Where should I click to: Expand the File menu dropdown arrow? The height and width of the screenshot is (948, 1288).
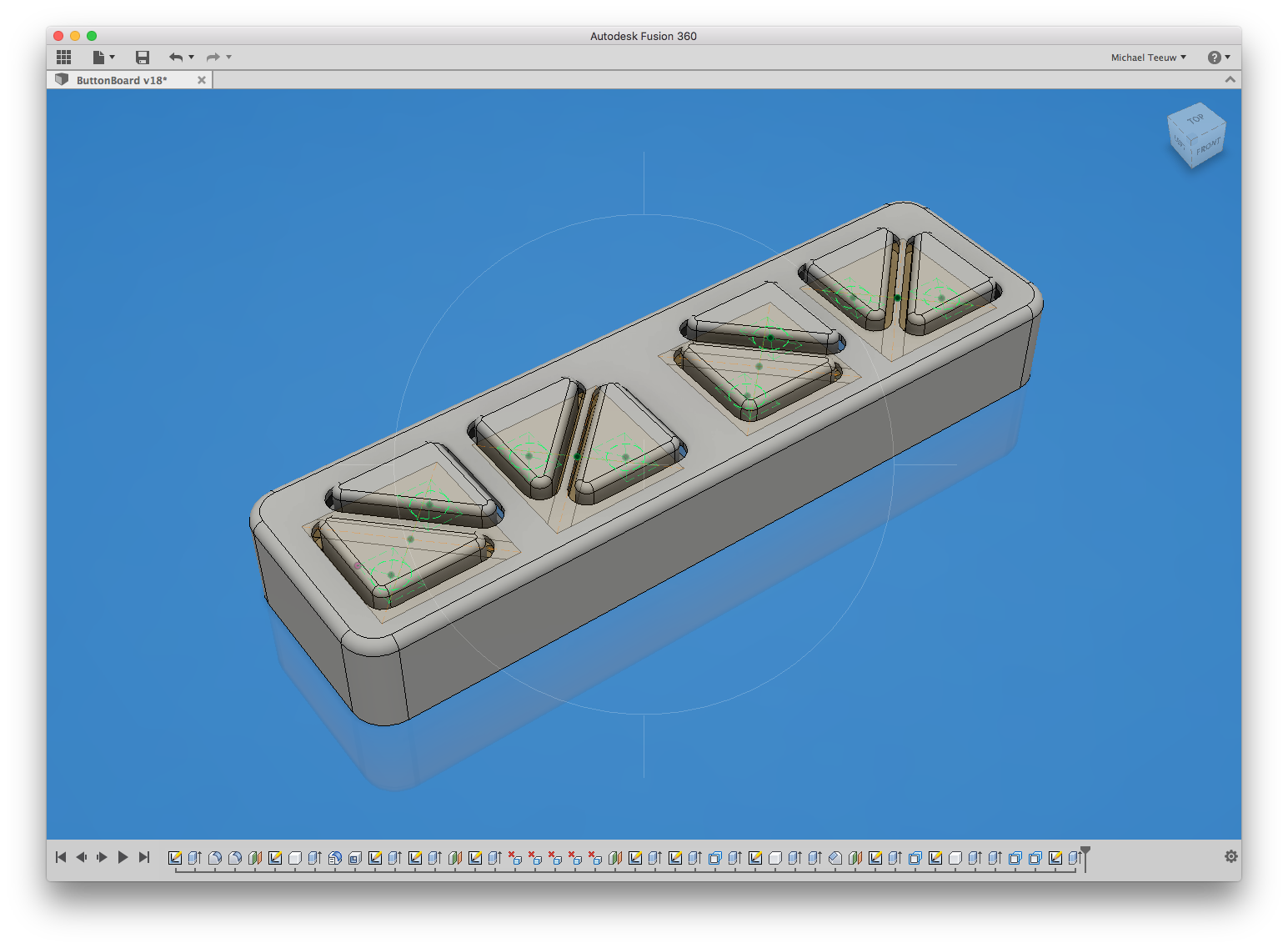(x=113, y=57)
